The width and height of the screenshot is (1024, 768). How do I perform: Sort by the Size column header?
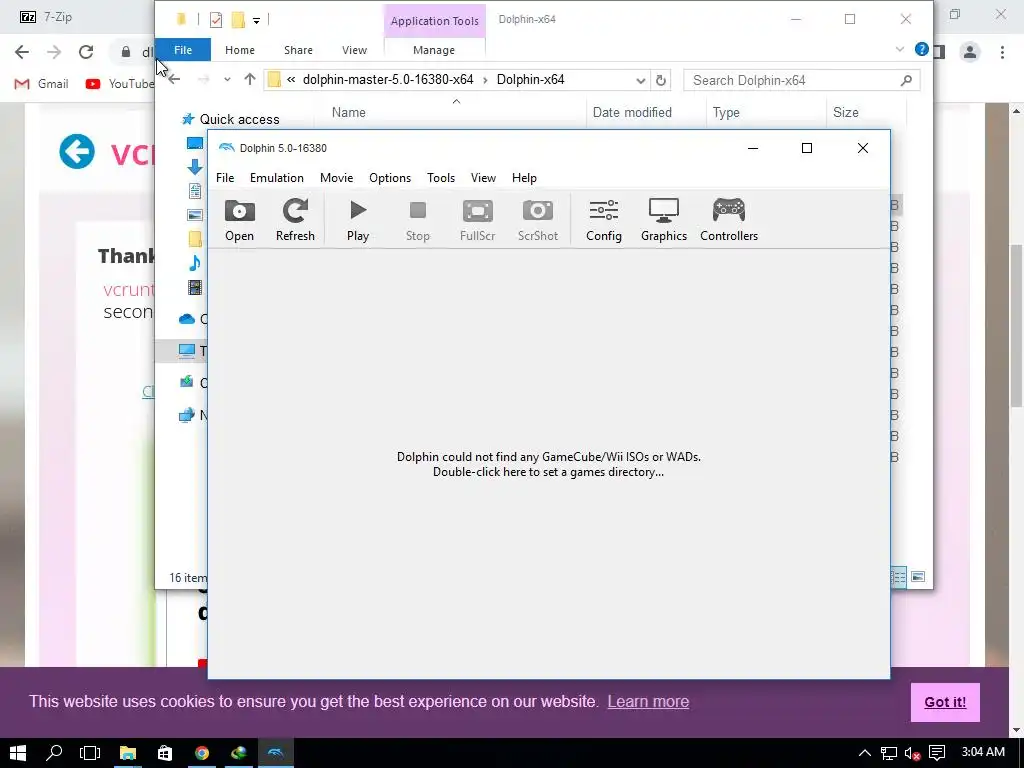click(846, 112)
